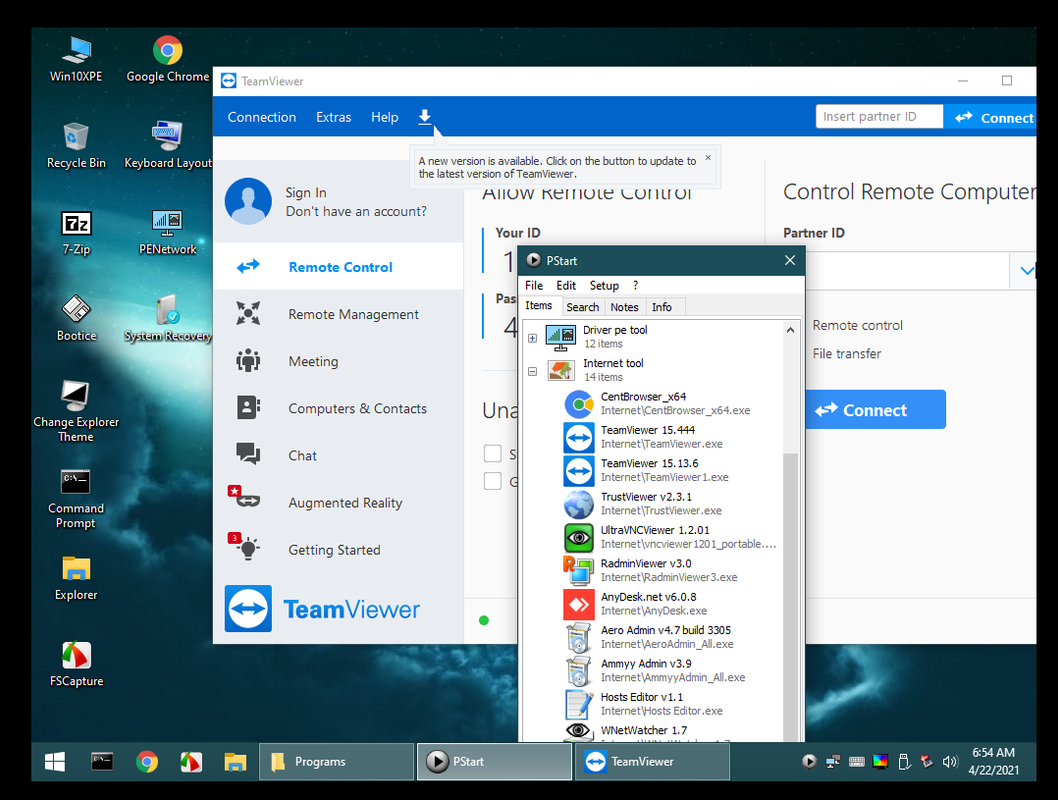Toggle the first checkbox under Unattended Access
Image resolution: width=1058 pixels, height=800 pixels.
493,453
